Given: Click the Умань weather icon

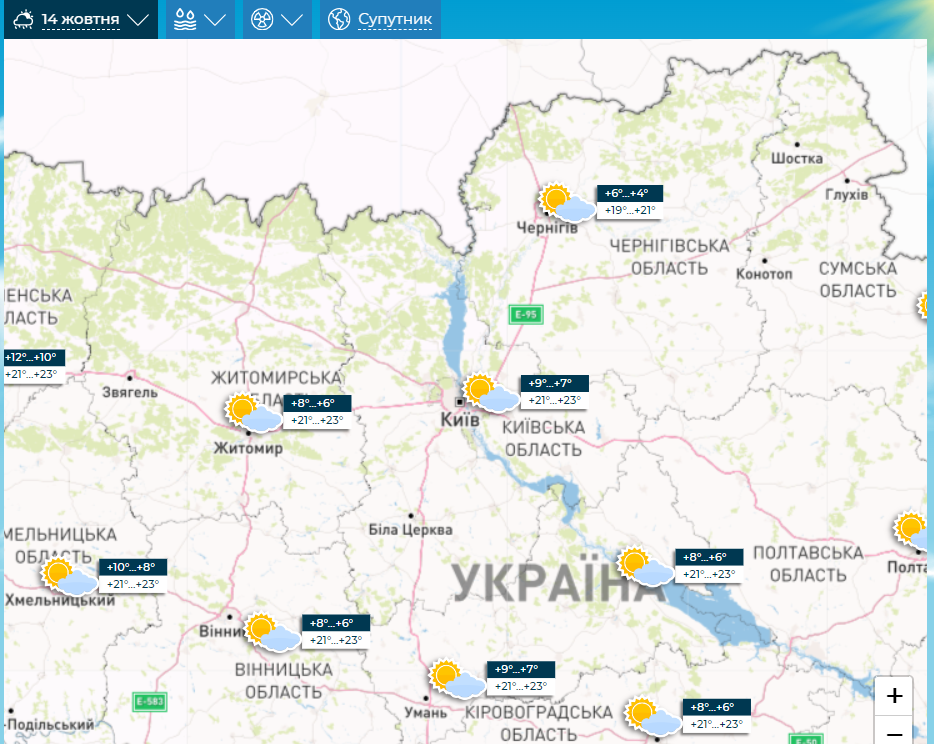Looking at the screenshot, I should coord(455,678).
